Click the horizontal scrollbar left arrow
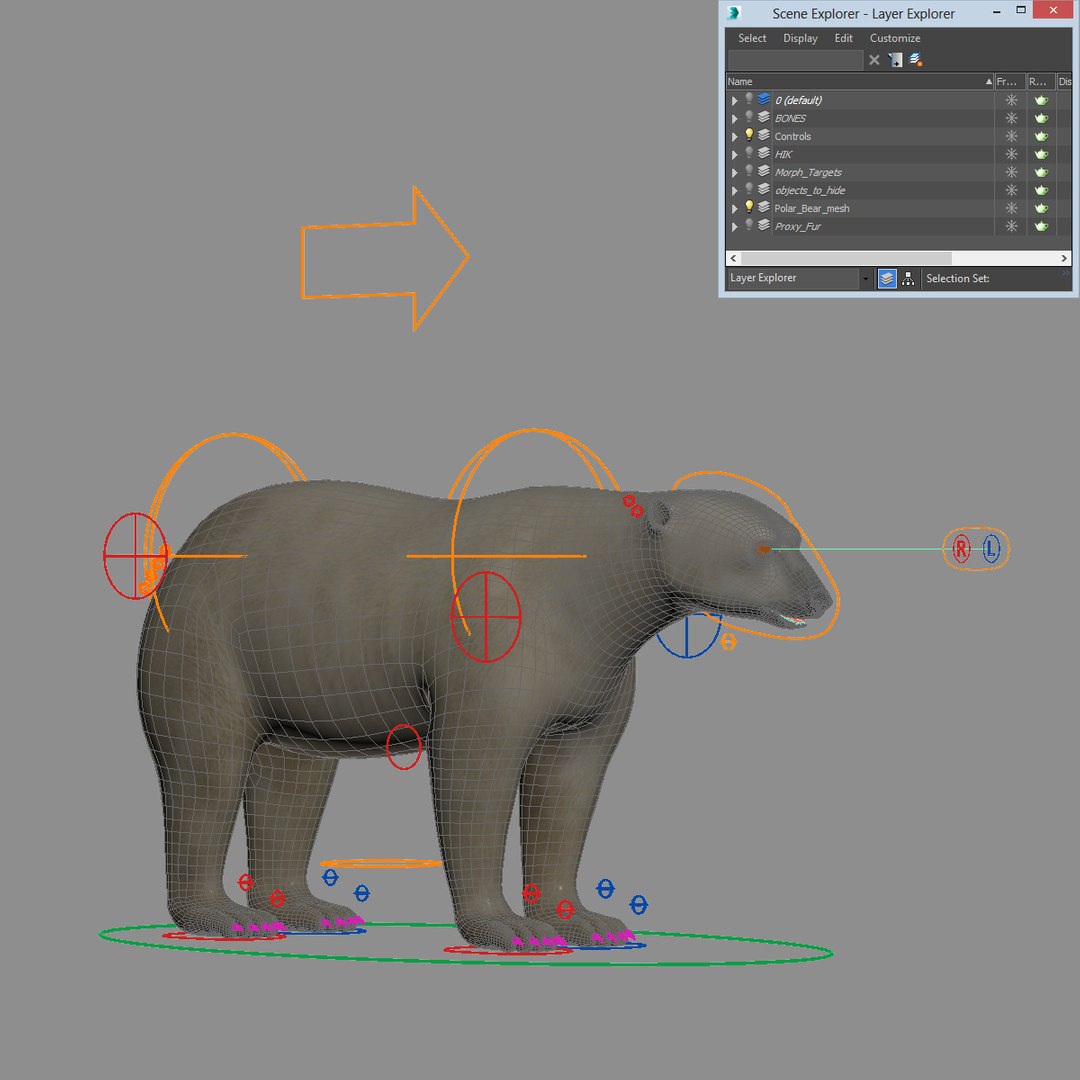Screen dimensions: 1080x1080 coord(733,258)
